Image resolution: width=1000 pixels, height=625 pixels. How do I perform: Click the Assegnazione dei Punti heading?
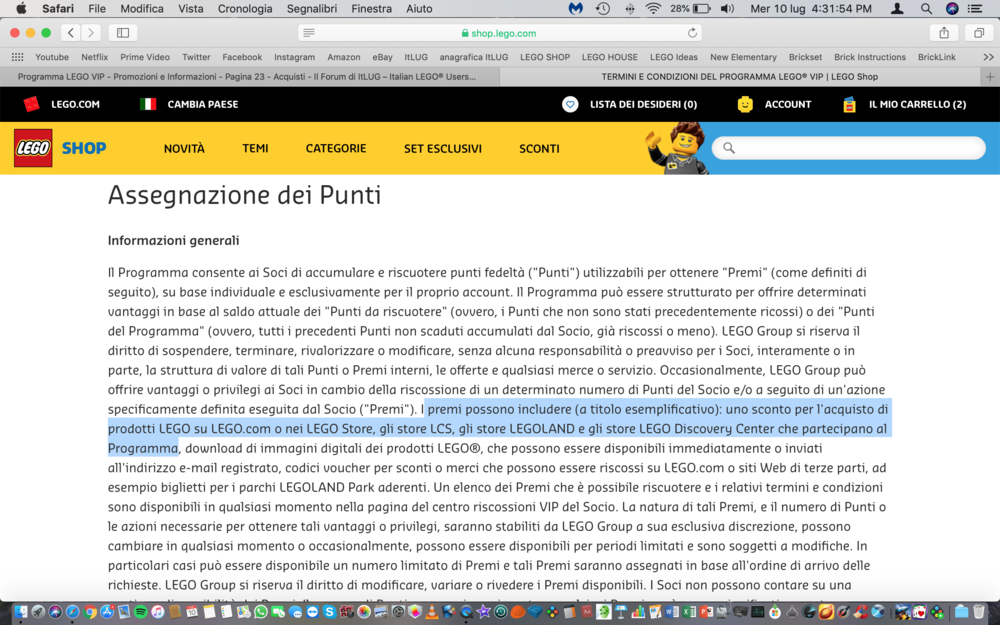pyautogui.click(x=245, y=195)
